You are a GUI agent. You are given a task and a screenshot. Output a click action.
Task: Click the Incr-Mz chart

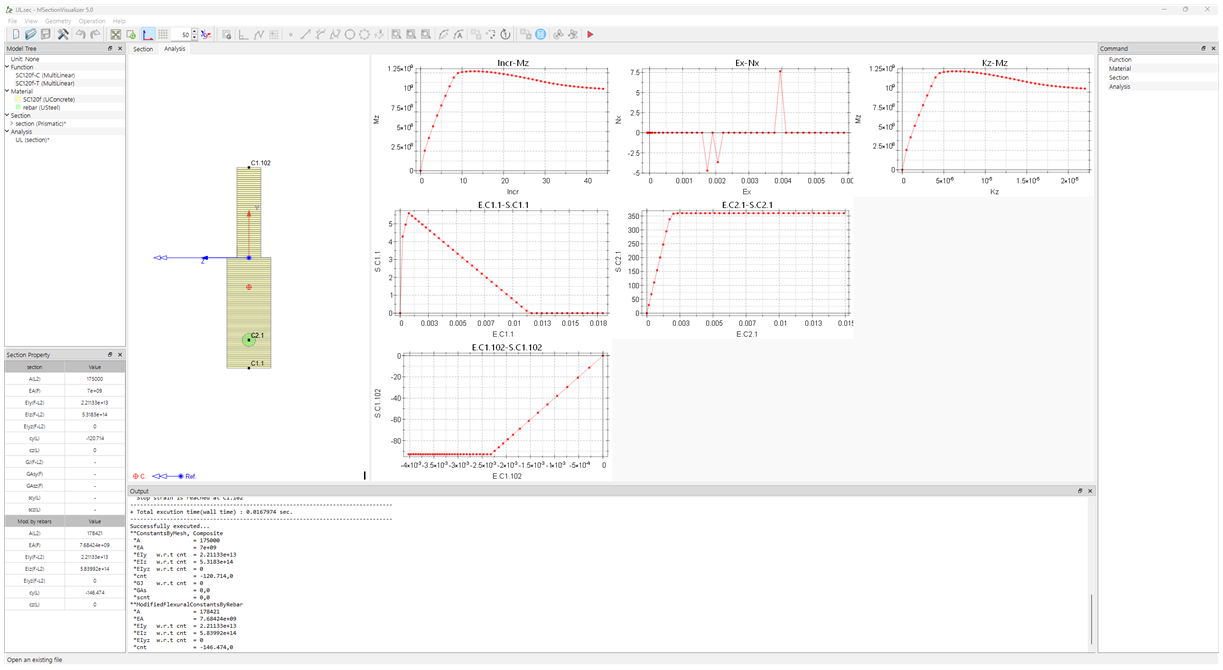[x=491, y=126]
